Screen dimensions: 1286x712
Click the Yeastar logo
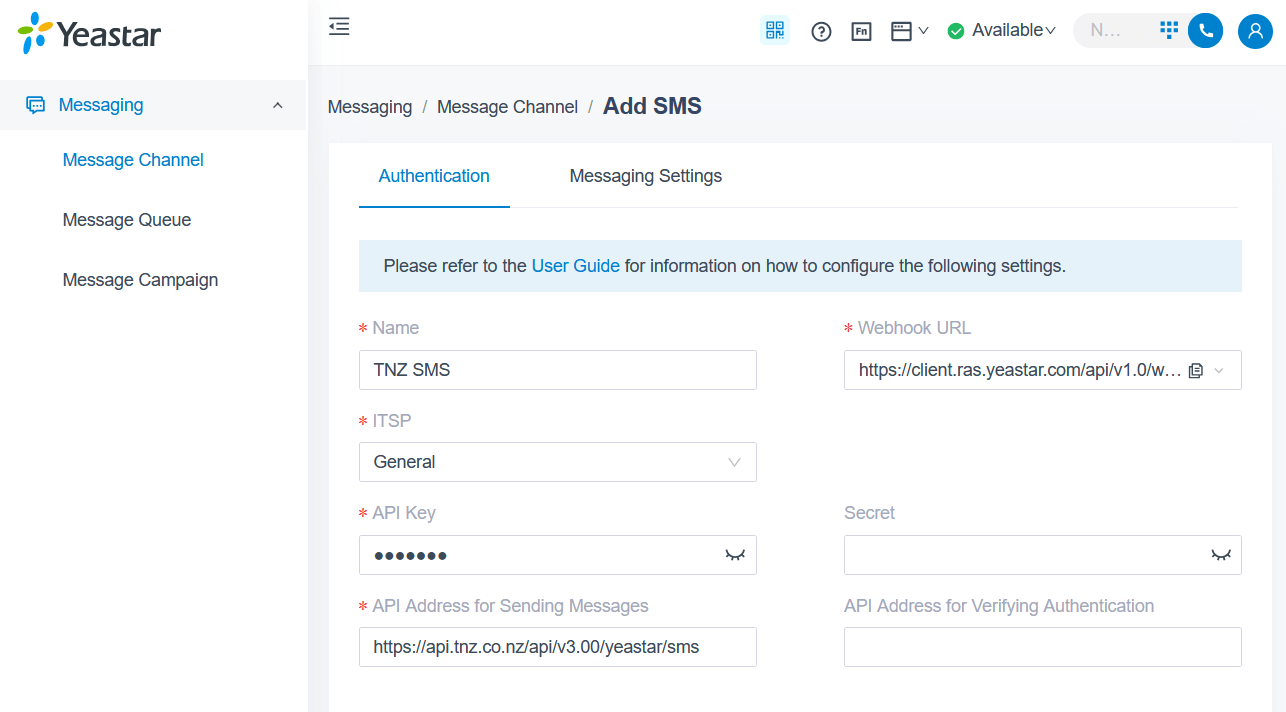[x=87, y=33]
